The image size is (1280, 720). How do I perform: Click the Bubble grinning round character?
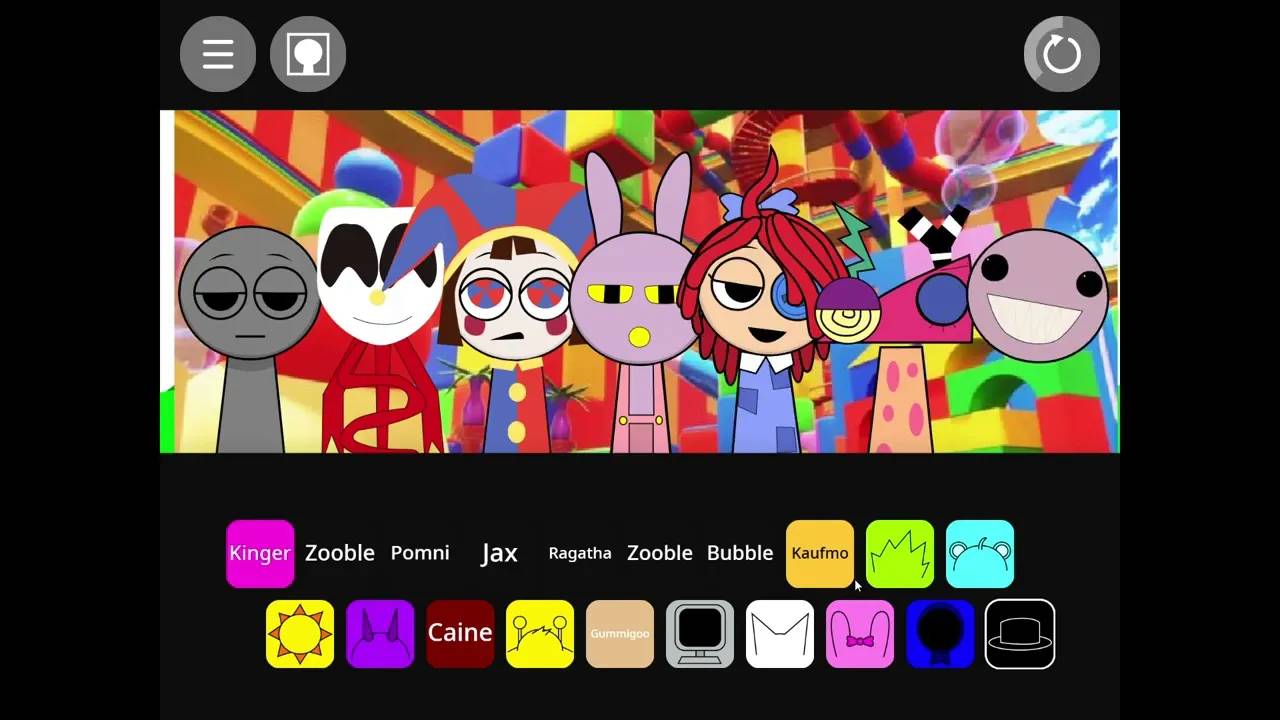point(1037,295)
